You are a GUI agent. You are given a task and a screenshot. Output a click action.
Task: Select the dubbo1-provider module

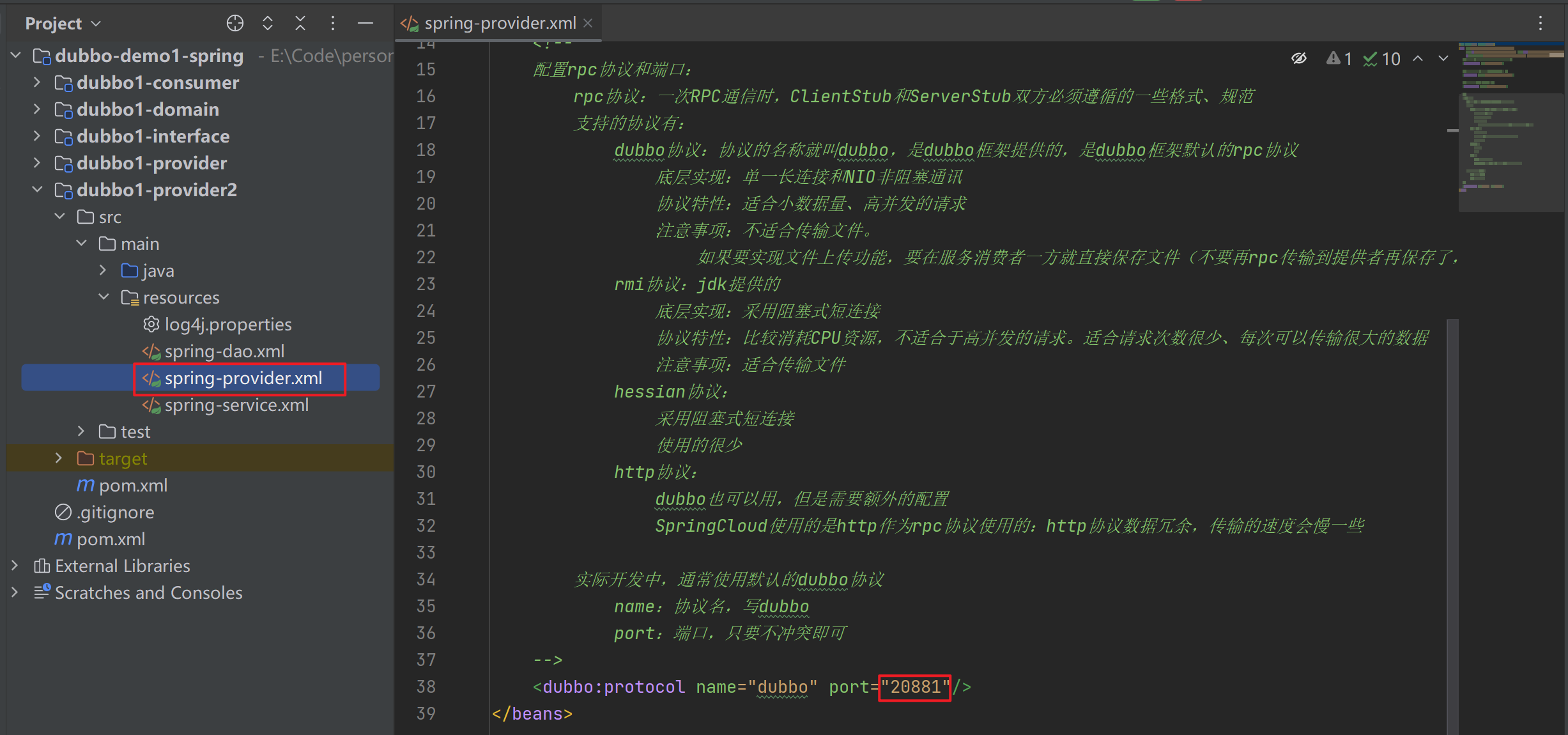pyautogui.click(x=151, y=163)
